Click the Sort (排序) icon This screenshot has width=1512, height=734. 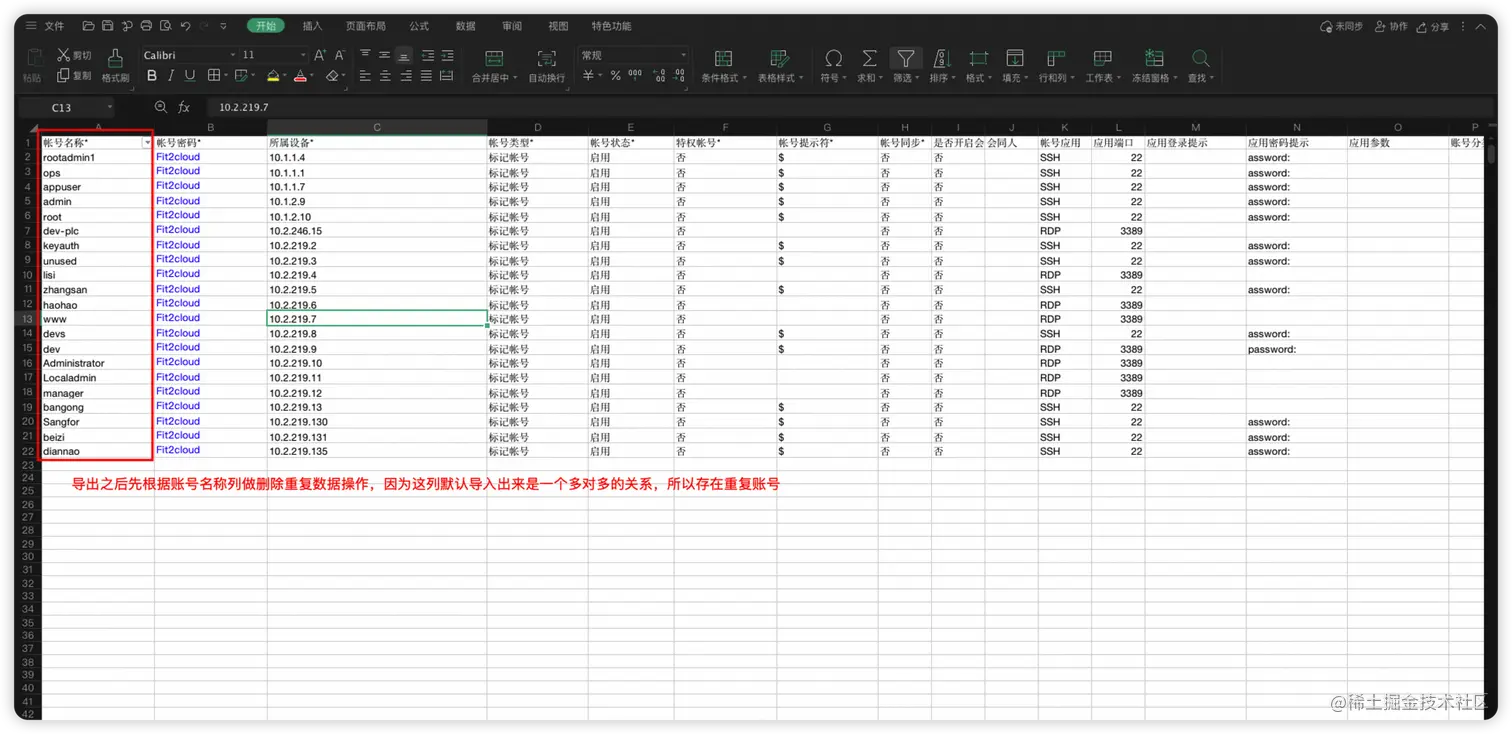[941, 58]
